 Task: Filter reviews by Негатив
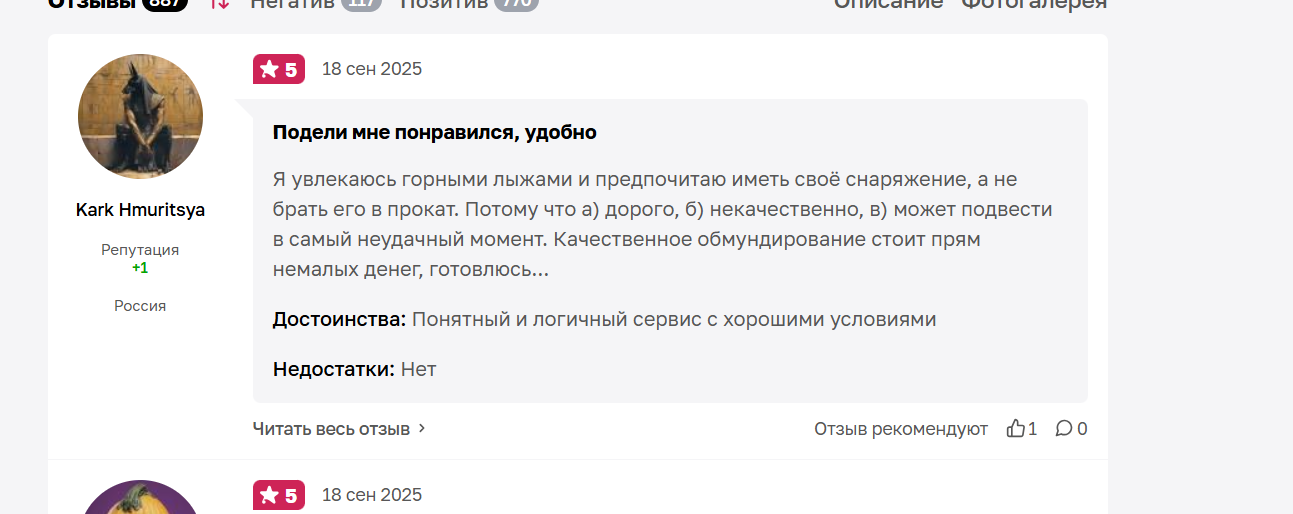pos(292,3)
